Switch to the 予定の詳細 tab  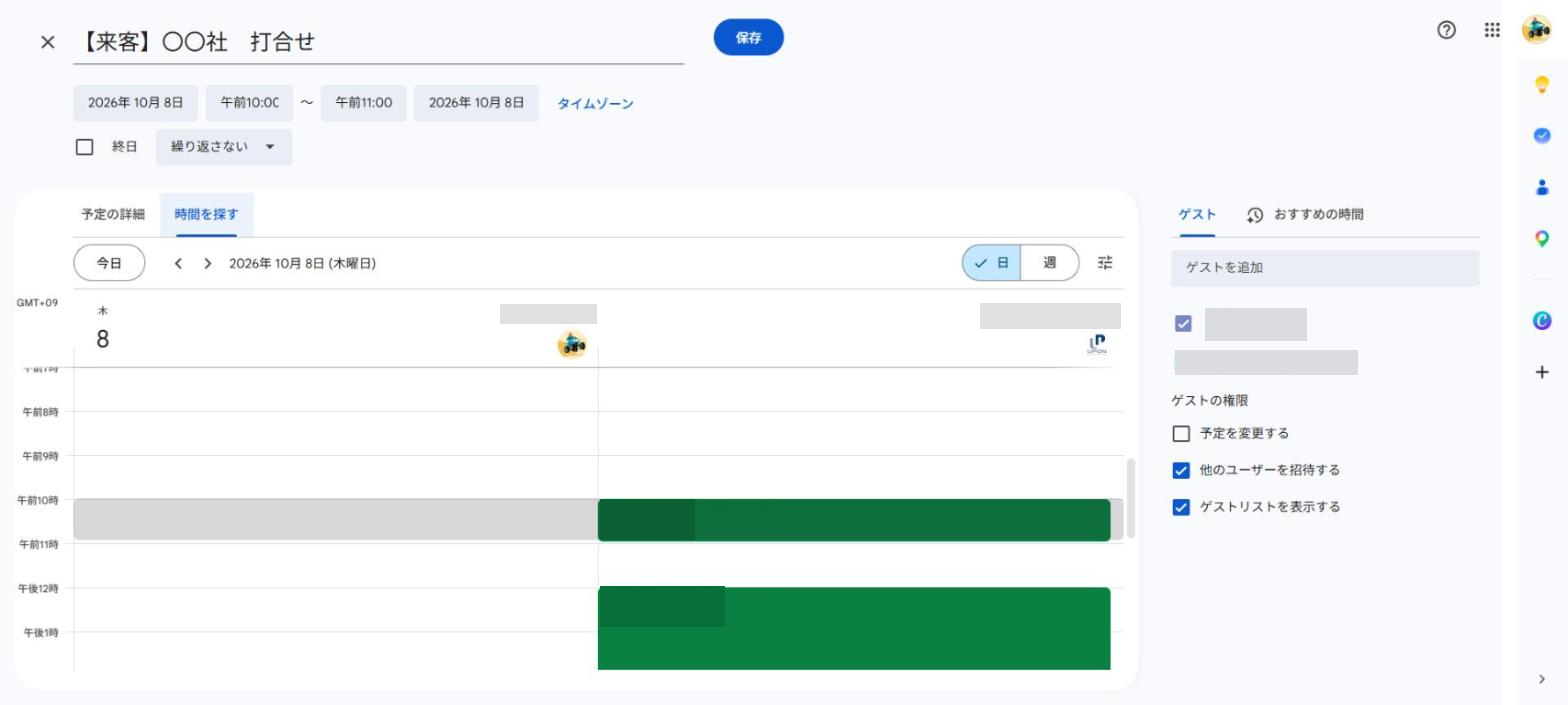[x=113, y=214]
